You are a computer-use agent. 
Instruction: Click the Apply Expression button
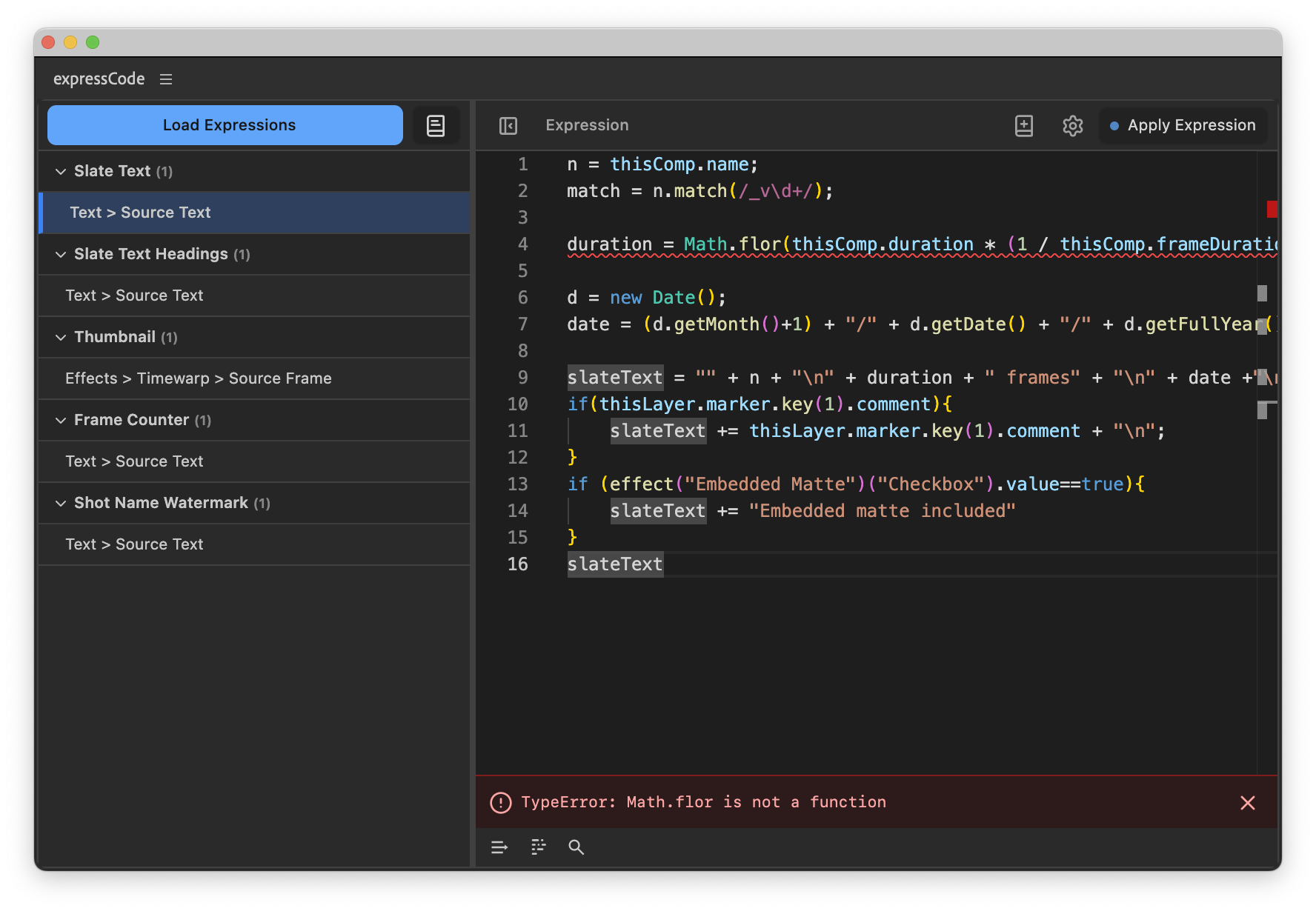[1183, 125]
